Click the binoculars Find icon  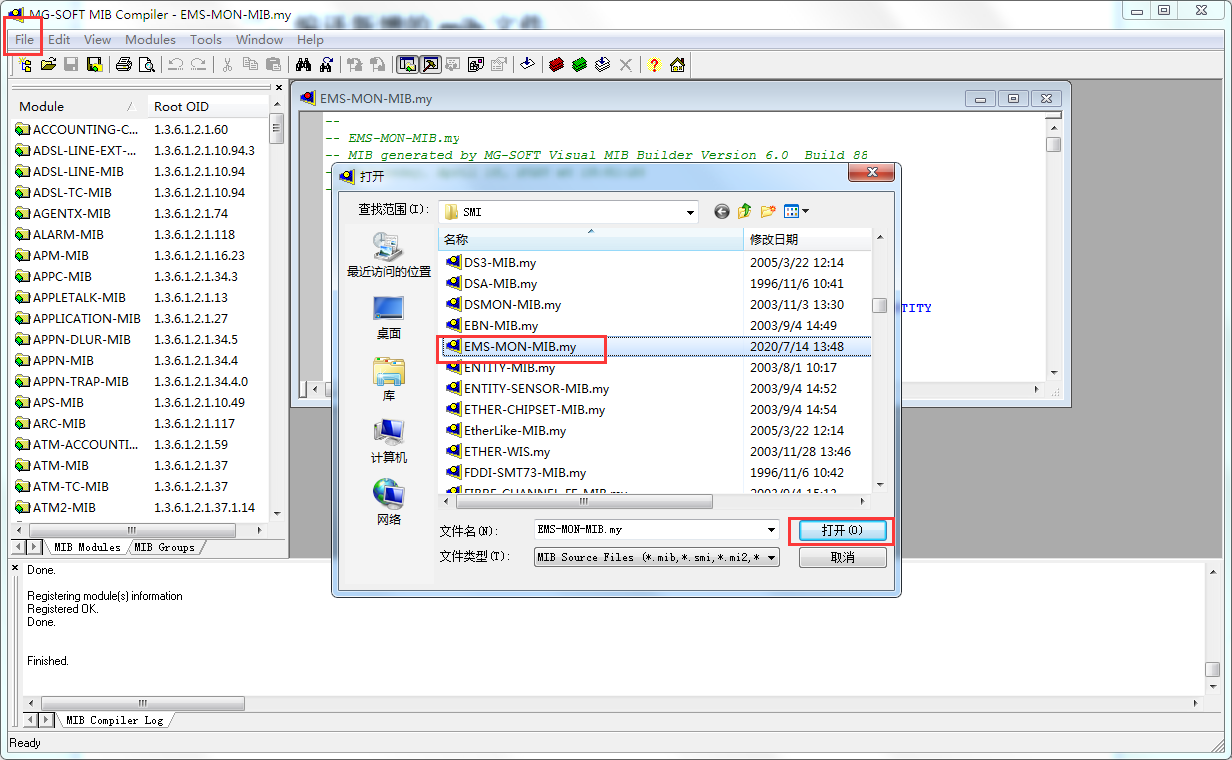(x=303, y=64)
